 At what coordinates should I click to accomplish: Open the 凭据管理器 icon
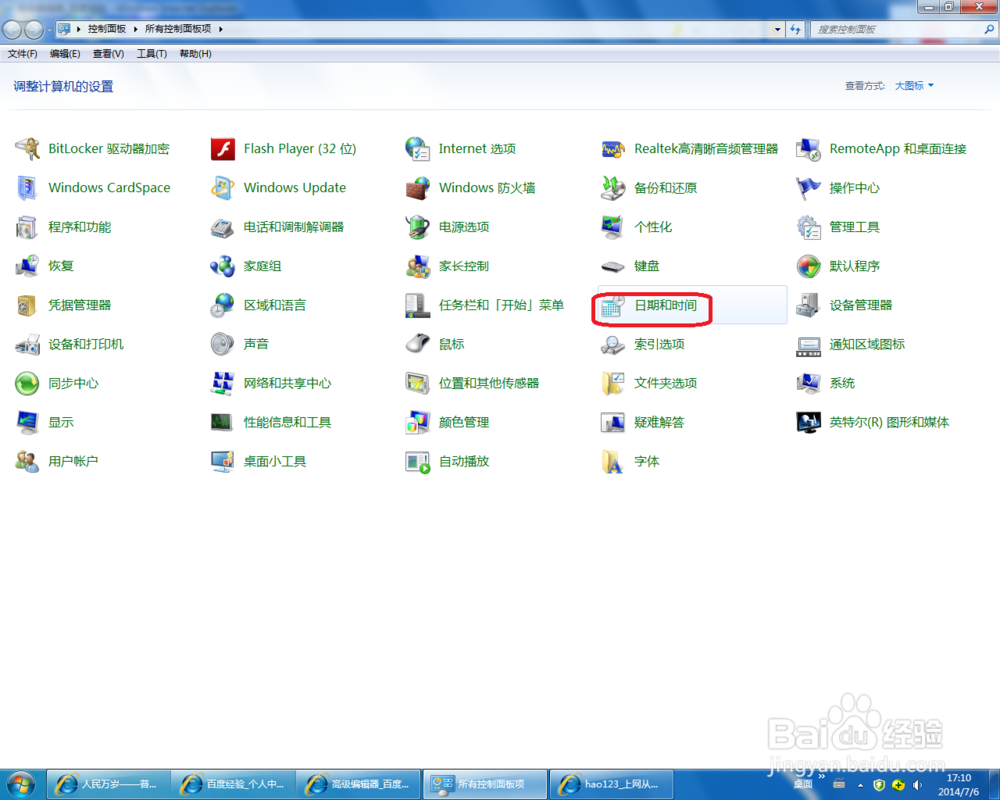(27, 305)
